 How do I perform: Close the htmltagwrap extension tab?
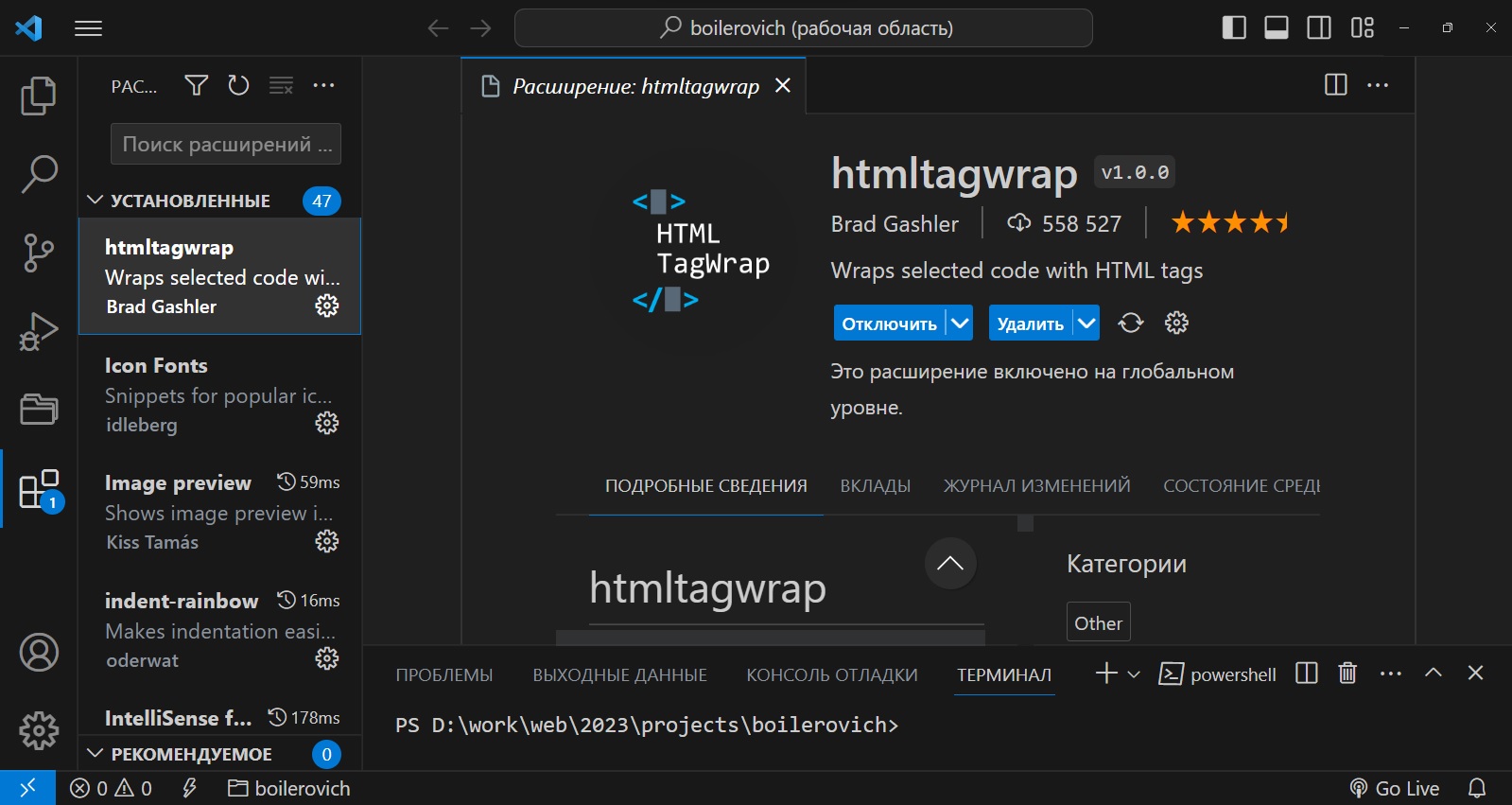click(x=783, y=86)
